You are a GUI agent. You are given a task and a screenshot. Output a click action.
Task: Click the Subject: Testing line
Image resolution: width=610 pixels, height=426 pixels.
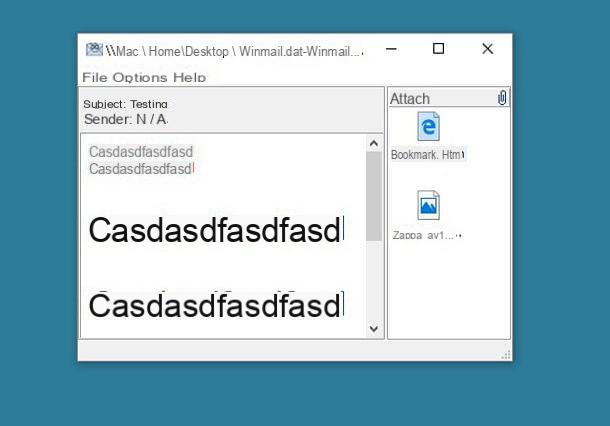pos(125,104)
